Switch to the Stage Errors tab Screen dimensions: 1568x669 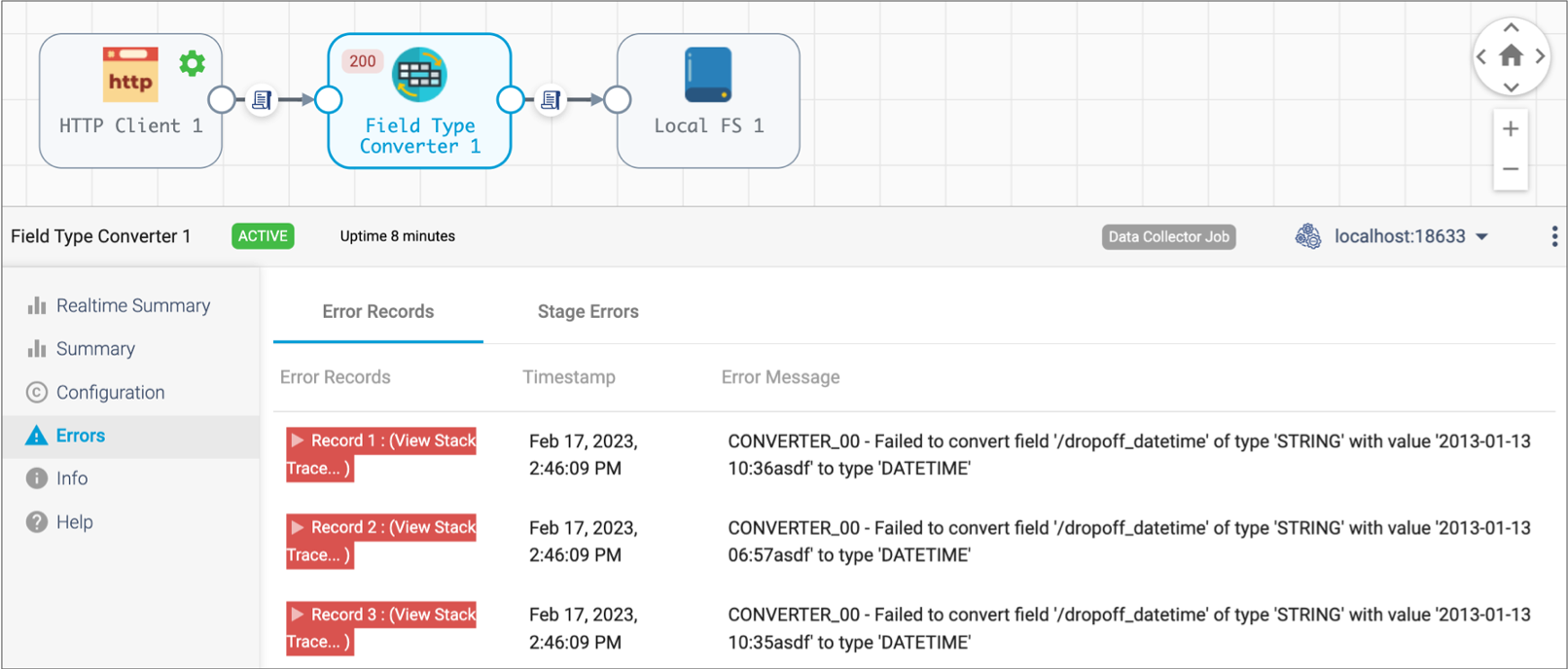point(588,312)
